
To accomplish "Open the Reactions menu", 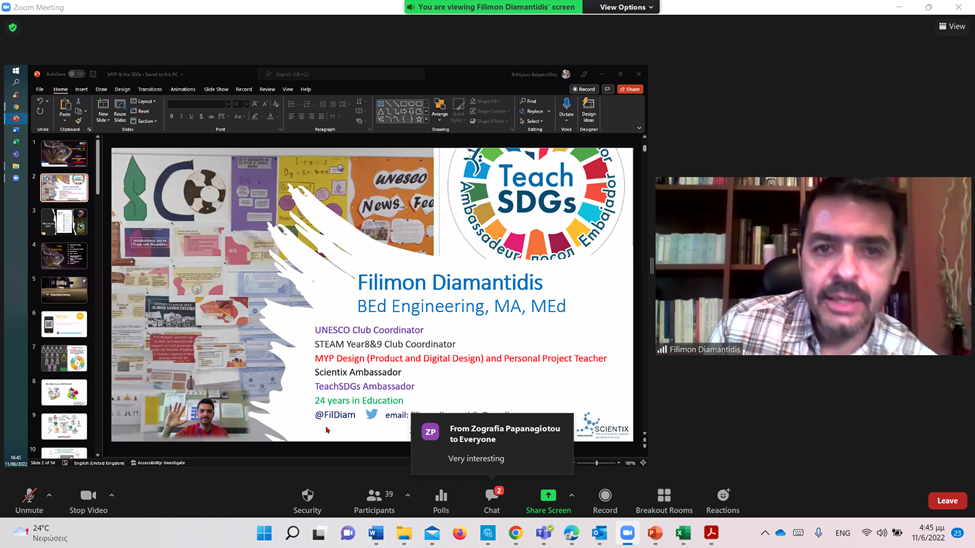I will [723, 501].
